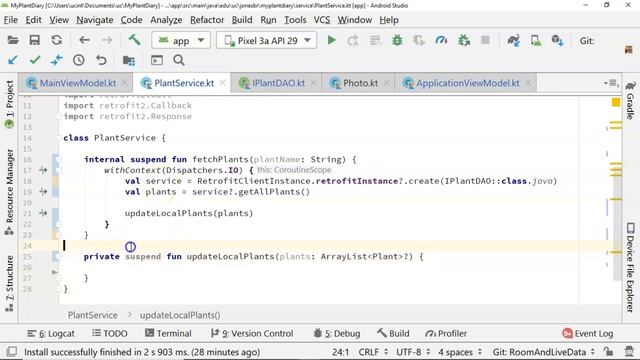Click the Compare with branch icon
The height and width of the screenshot is (360, 640).
pyautogui.click(x=56, y=60)
